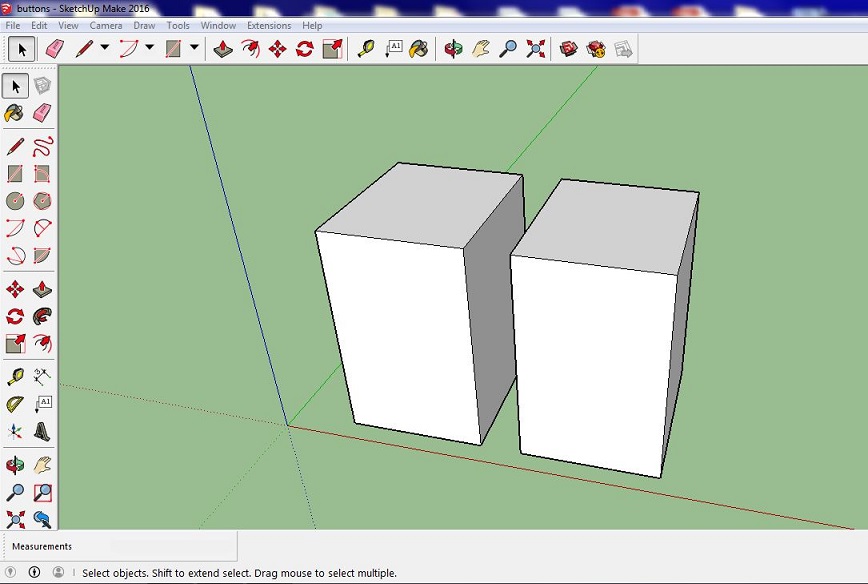Click Send to LayOut icon in the top toolbar

pos(623,49)
